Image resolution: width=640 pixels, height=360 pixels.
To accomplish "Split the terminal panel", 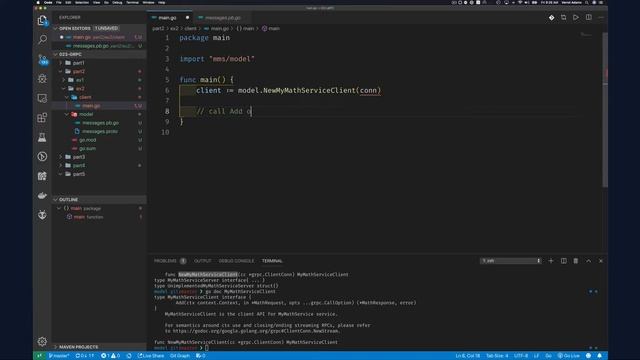I will (564, 261).
